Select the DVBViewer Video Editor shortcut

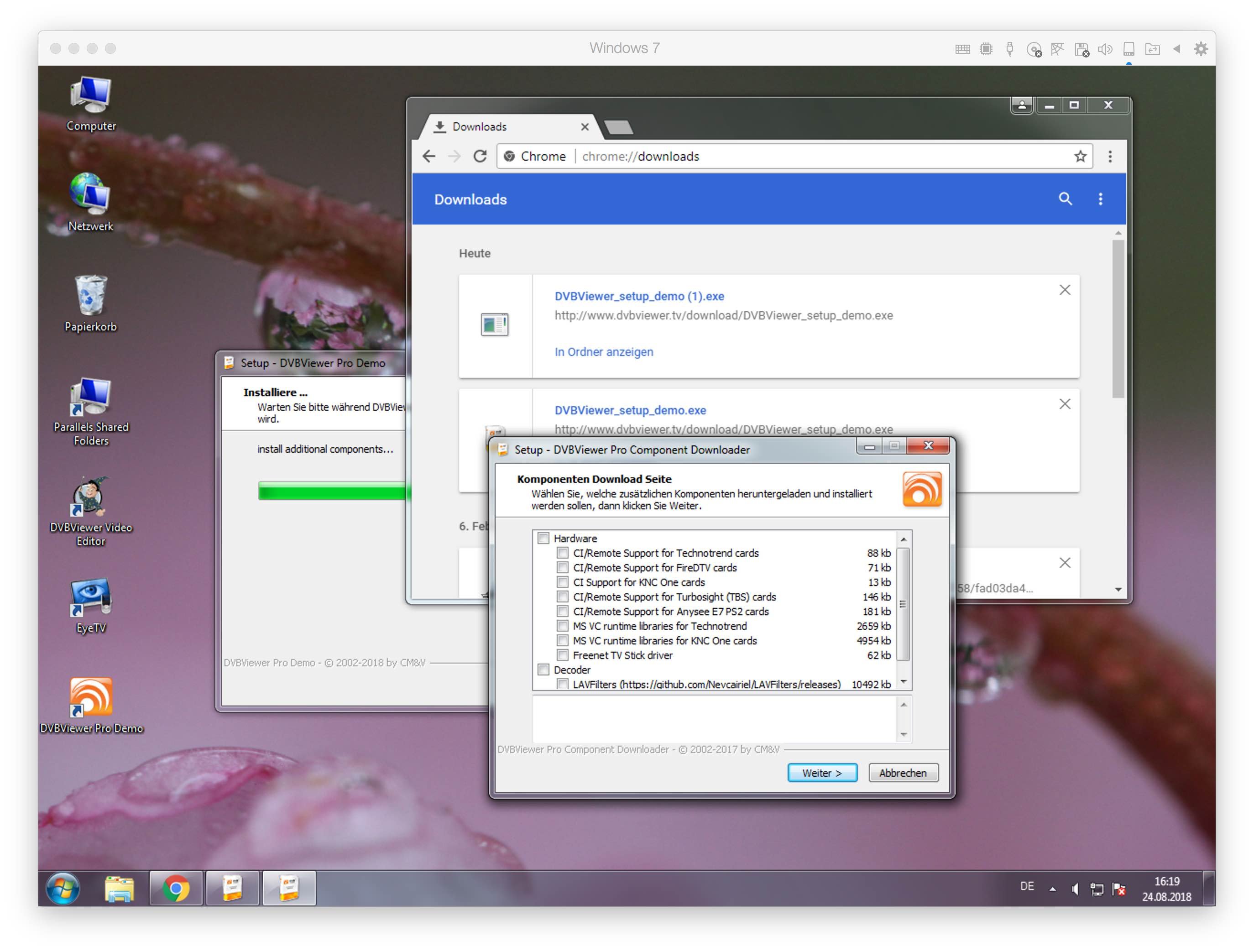pyautogui.click(x=91, y=512)
